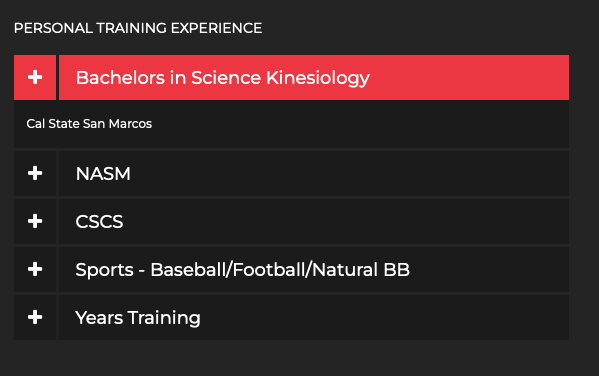Click the plus icon next to CSCS
The height and width of the screenshot is (376, 599).
[x=35, y=221]
